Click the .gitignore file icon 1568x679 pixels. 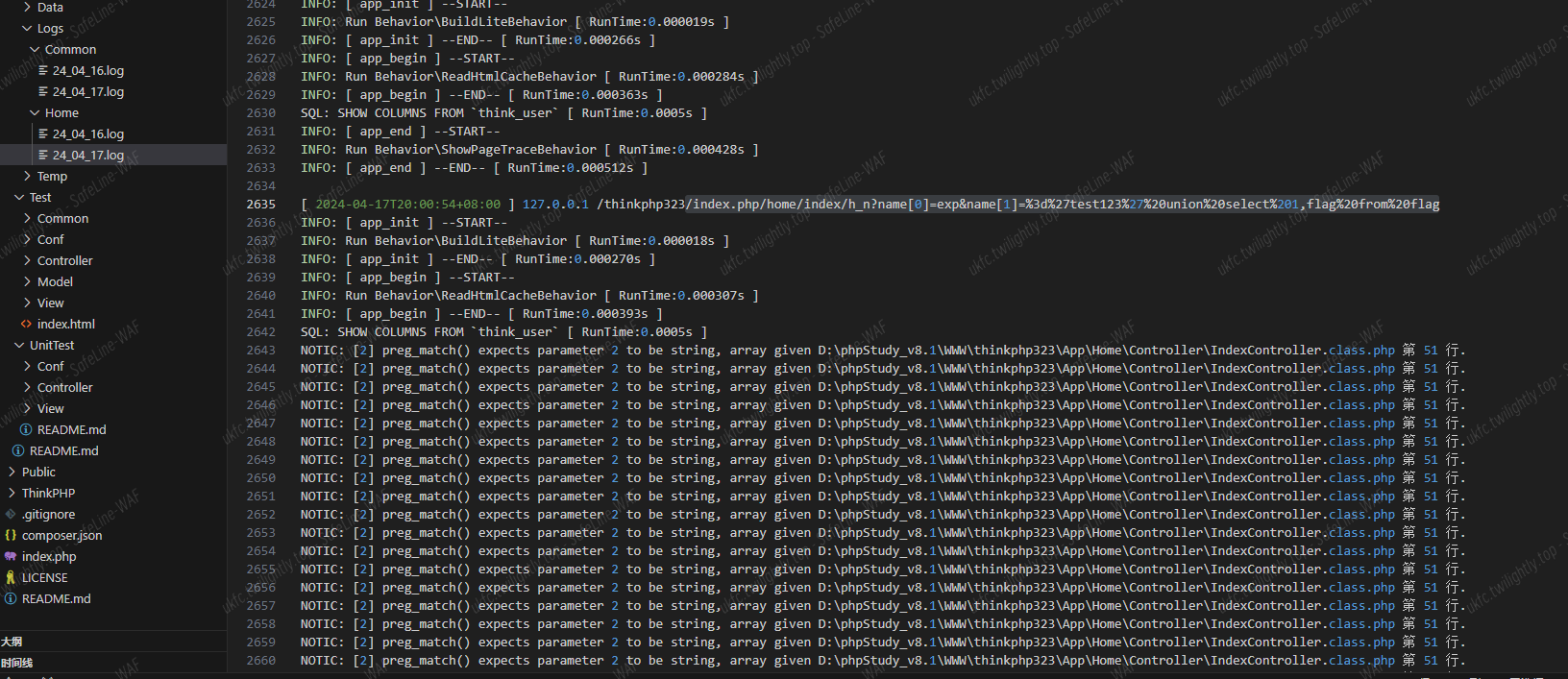pyautogui.click(x=11, y=515)
